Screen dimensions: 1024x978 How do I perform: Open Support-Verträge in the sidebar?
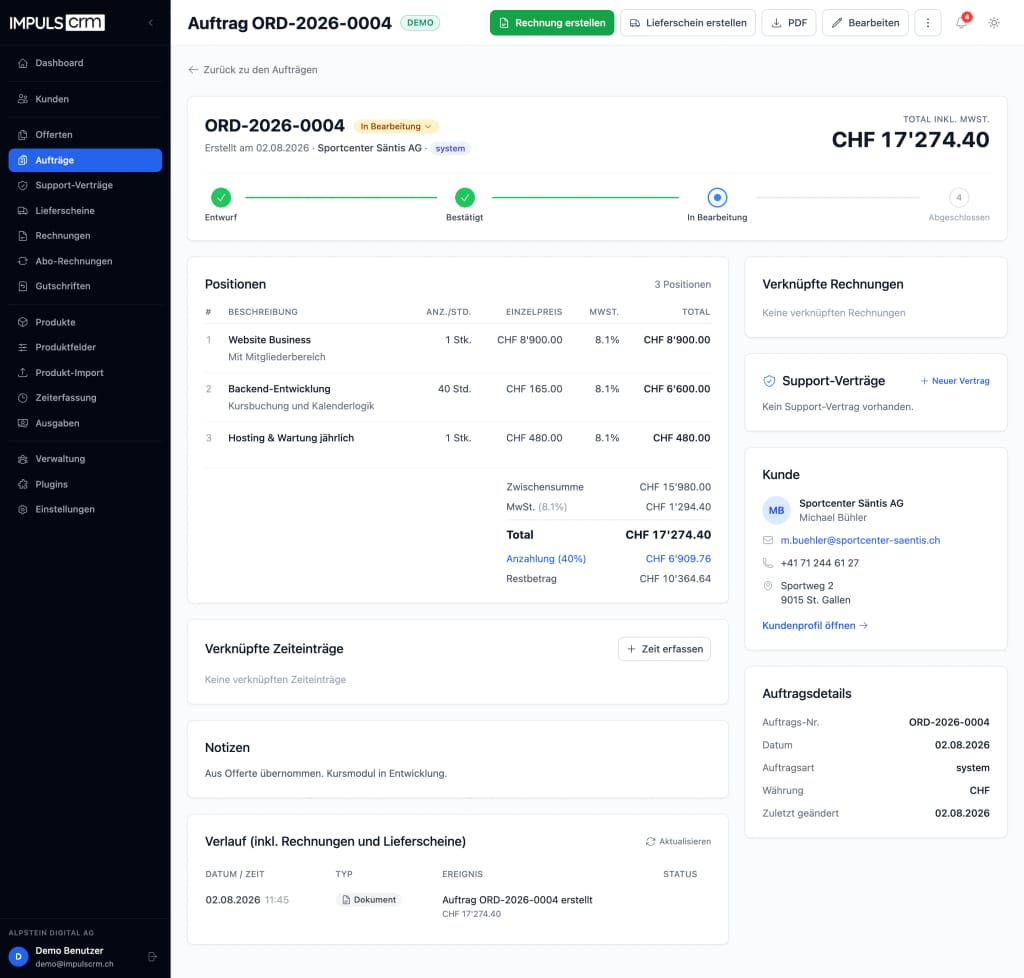point(85,185)
